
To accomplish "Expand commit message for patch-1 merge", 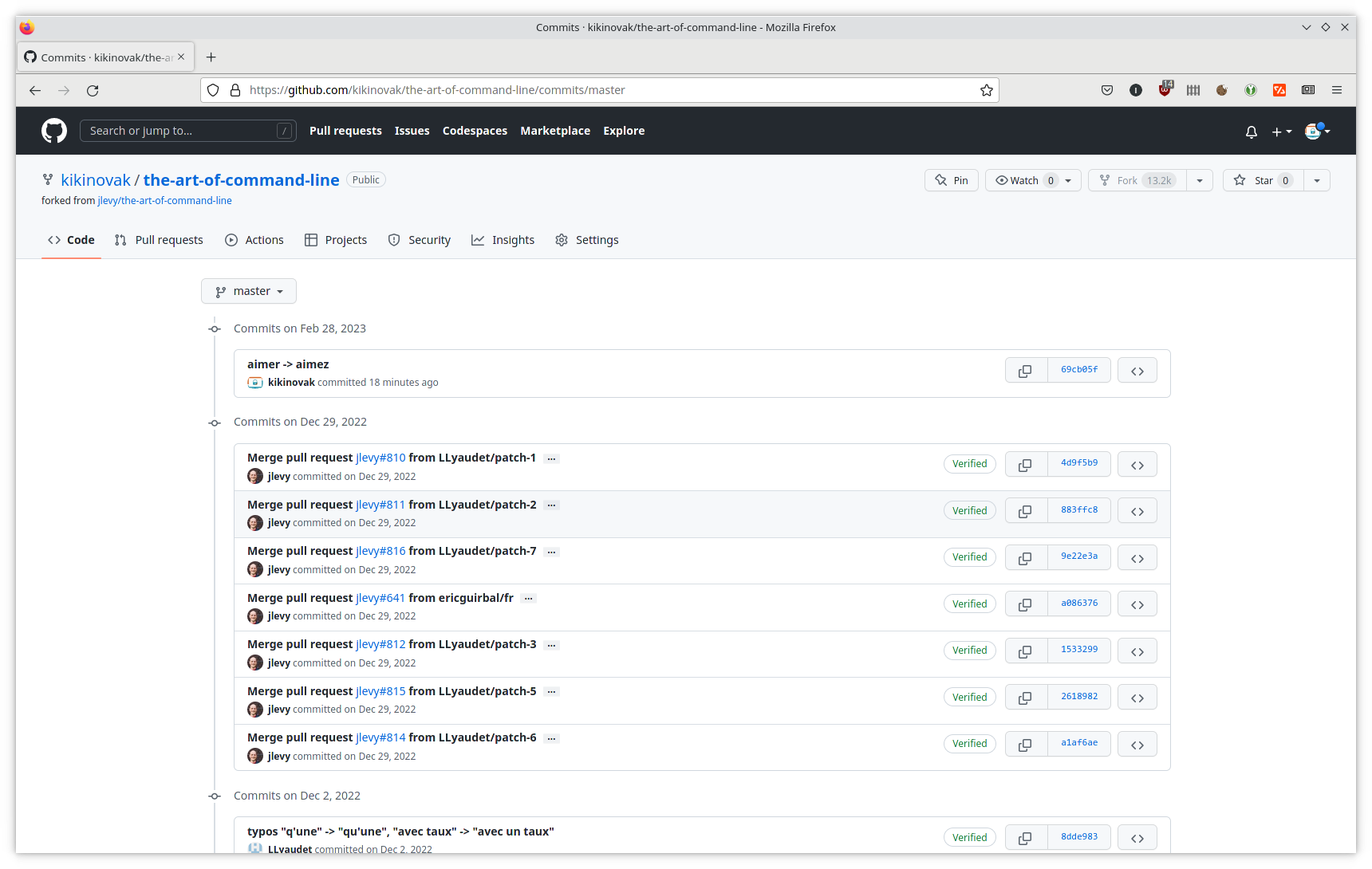I will tap(551, 458).
